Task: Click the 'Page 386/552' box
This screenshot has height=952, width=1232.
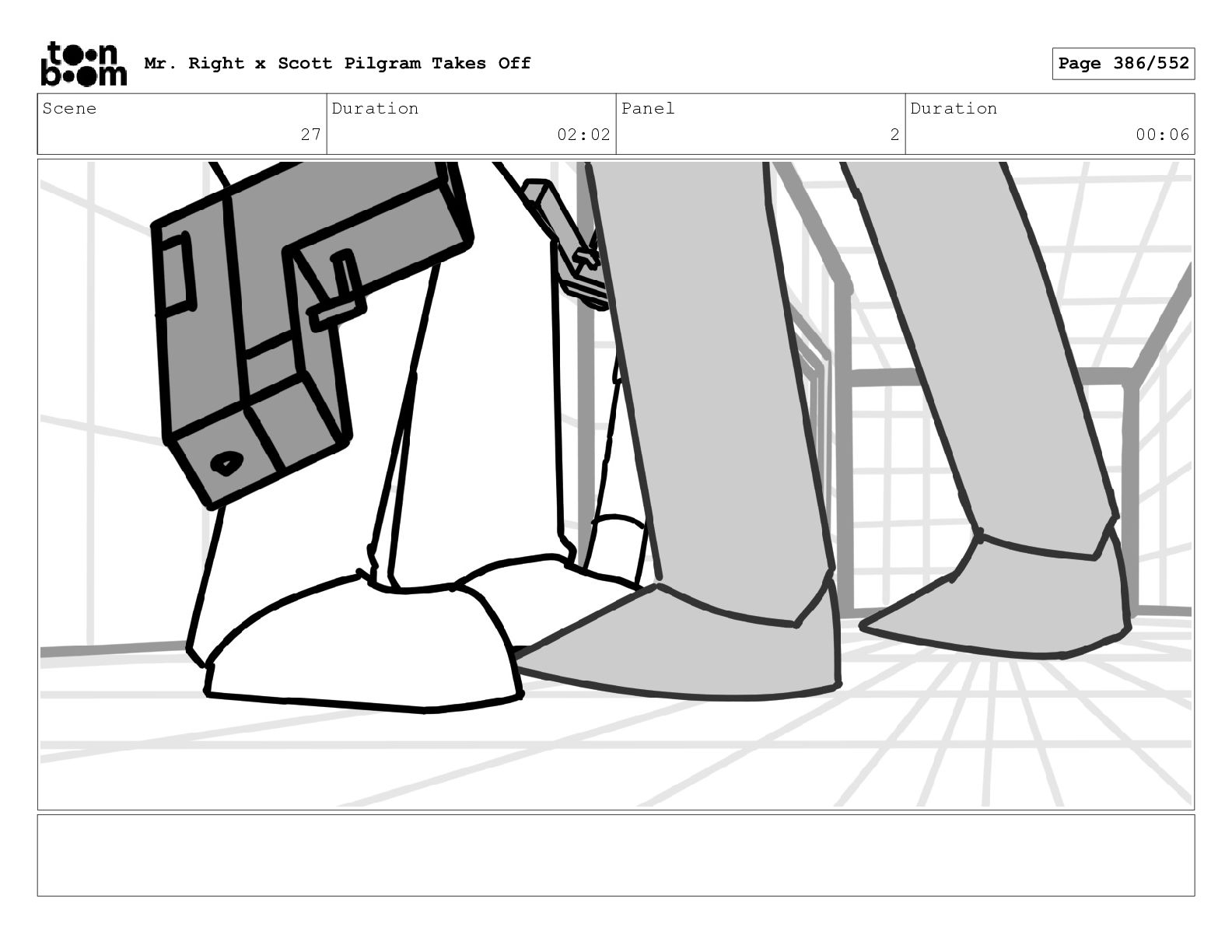Action: (x=1123, y=64)
